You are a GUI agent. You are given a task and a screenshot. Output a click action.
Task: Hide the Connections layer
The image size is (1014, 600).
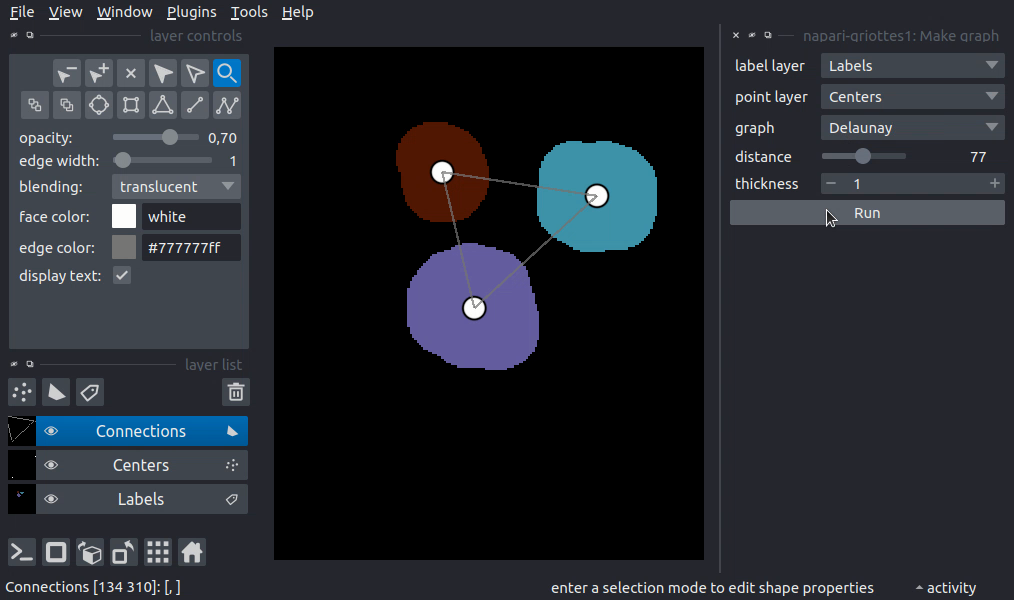coord(51,431)
